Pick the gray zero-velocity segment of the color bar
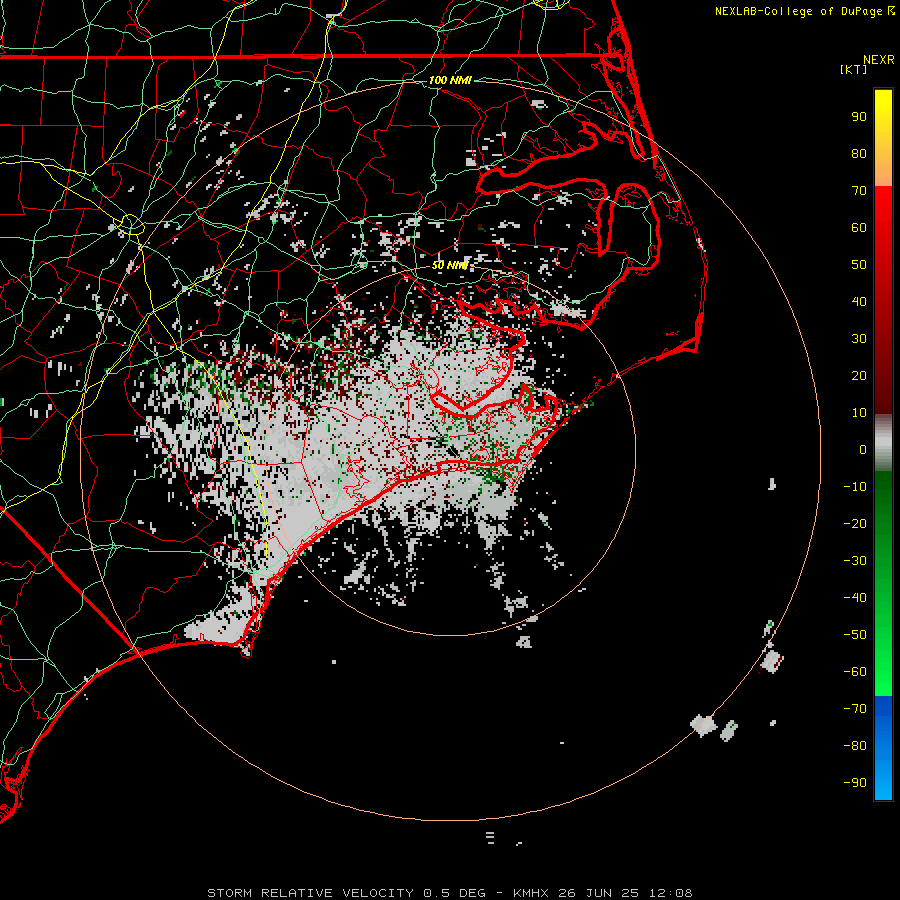 click(x=883, y=443)
